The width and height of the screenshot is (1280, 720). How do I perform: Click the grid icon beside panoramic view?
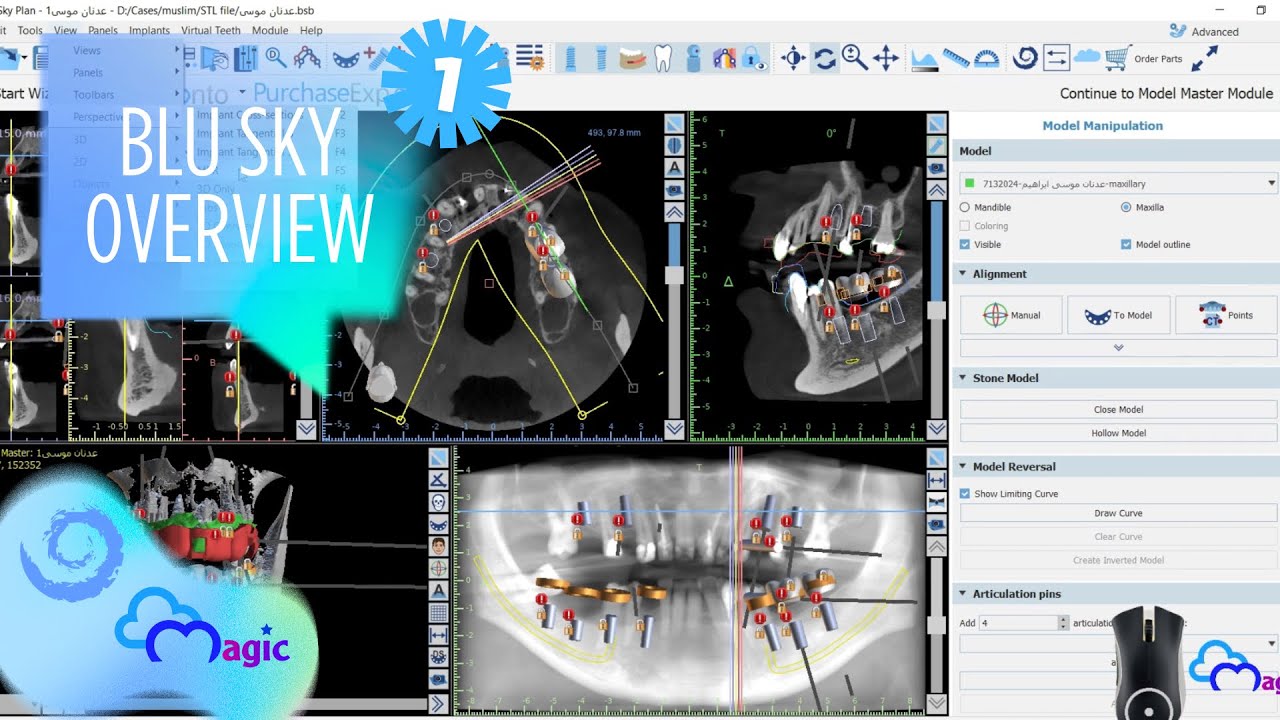[438, 612]
